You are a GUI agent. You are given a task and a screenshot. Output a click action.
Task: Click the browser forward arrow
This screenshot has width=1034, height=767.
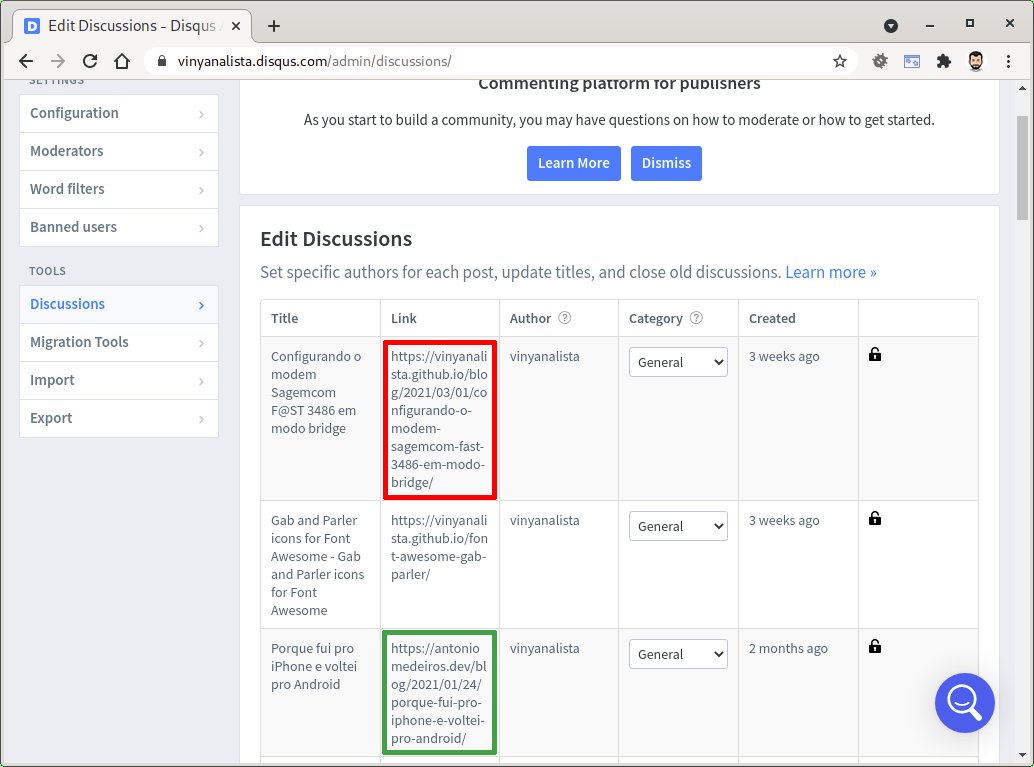[58, 61]
